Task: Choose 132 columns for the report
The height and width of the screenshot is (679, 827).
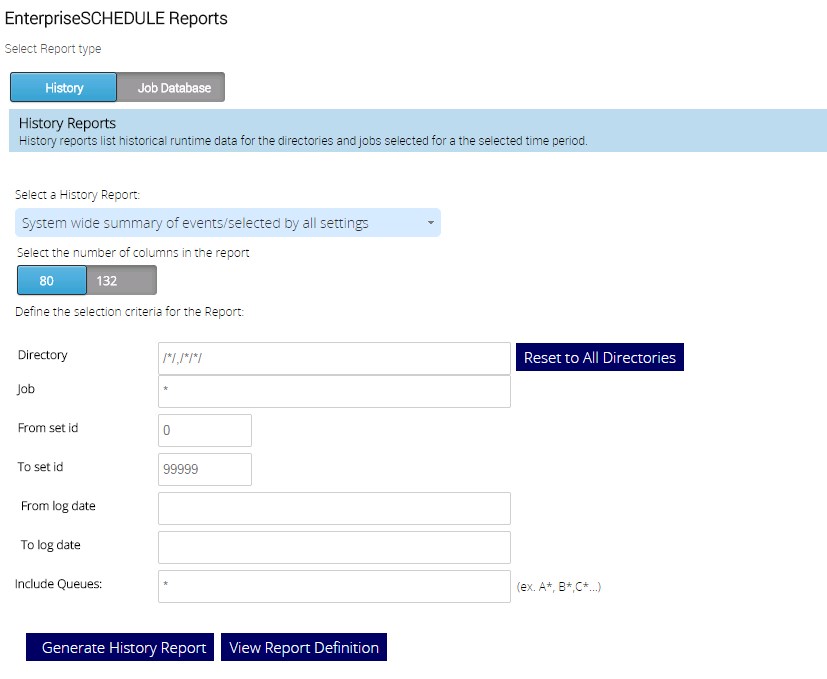Action: click(107, 281)
